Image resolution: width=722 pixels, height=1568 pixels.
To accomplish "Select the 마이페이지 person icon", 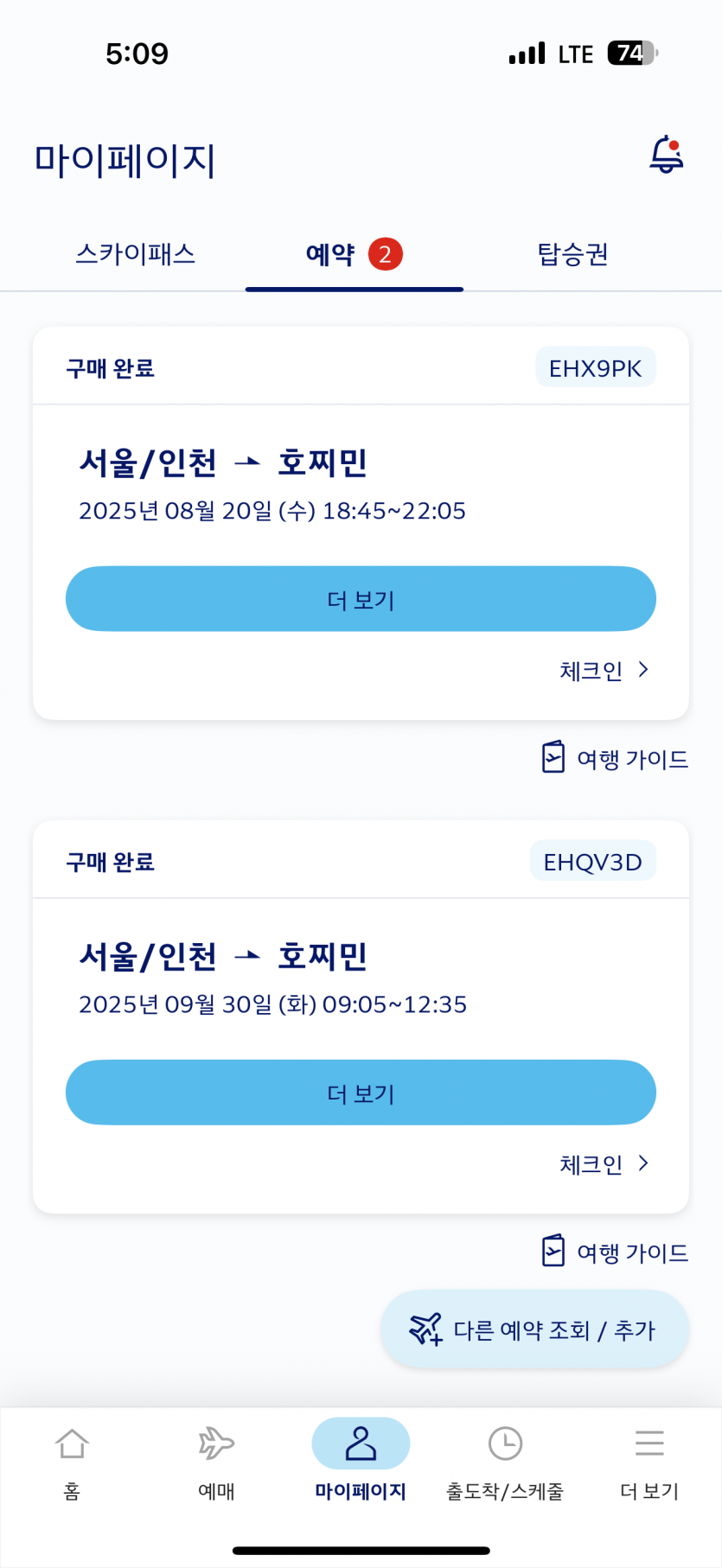I will [x=361, y=1444].
